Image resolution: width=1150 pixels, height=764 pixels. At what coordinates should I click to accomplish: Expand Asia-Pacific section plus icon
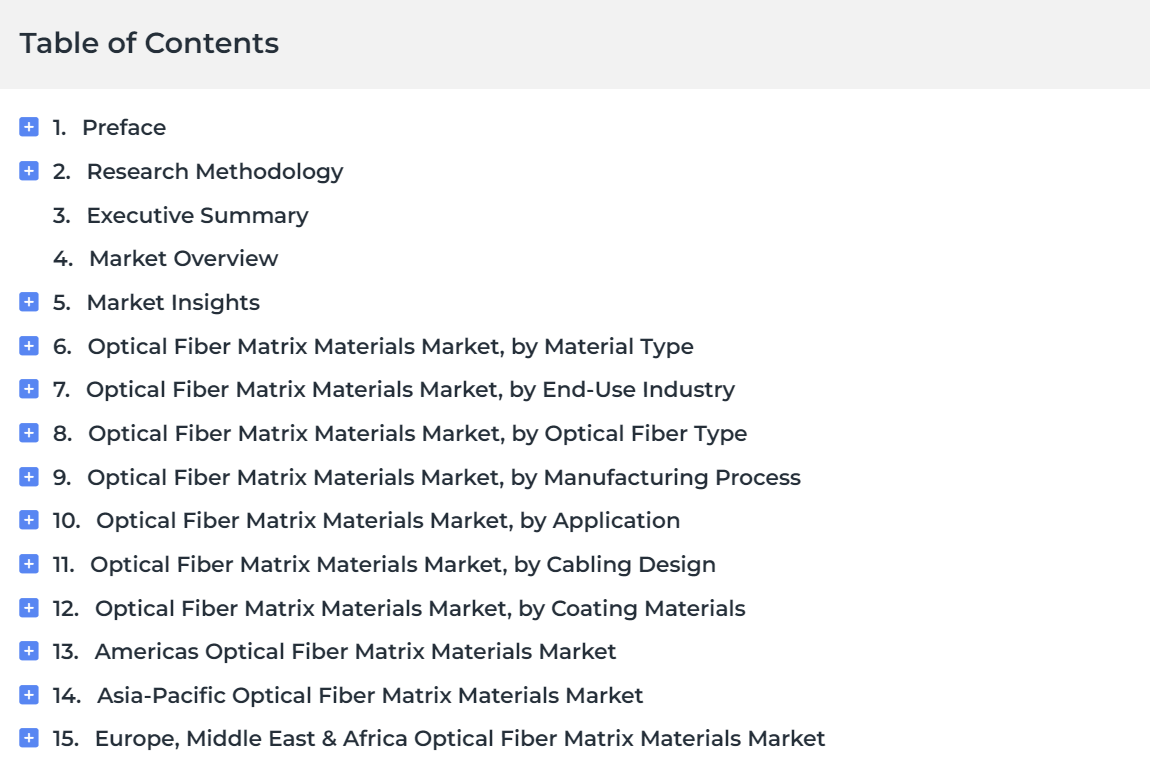point(29,695)
